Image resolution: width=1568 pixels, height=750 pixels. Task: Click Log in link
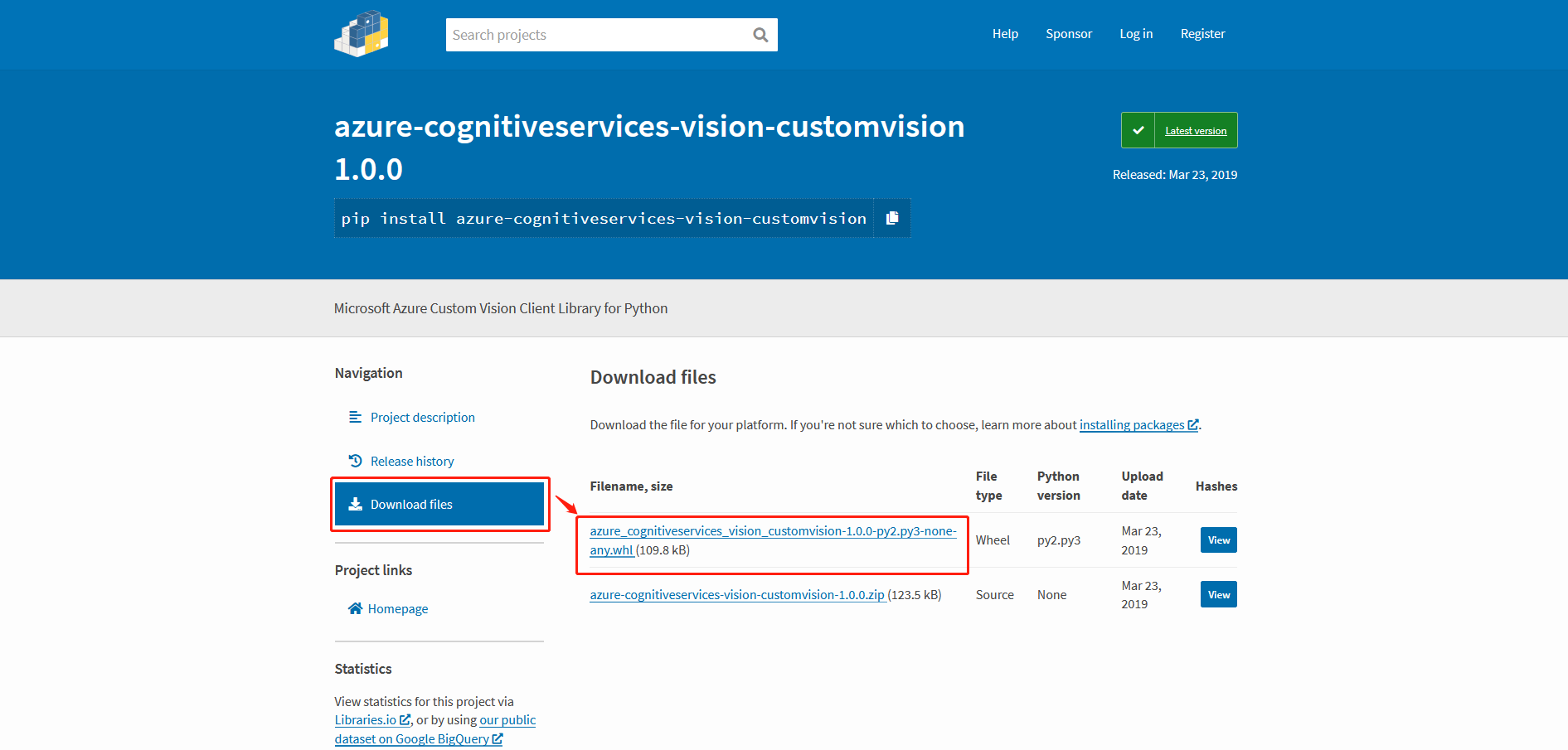click(1135, 34)
